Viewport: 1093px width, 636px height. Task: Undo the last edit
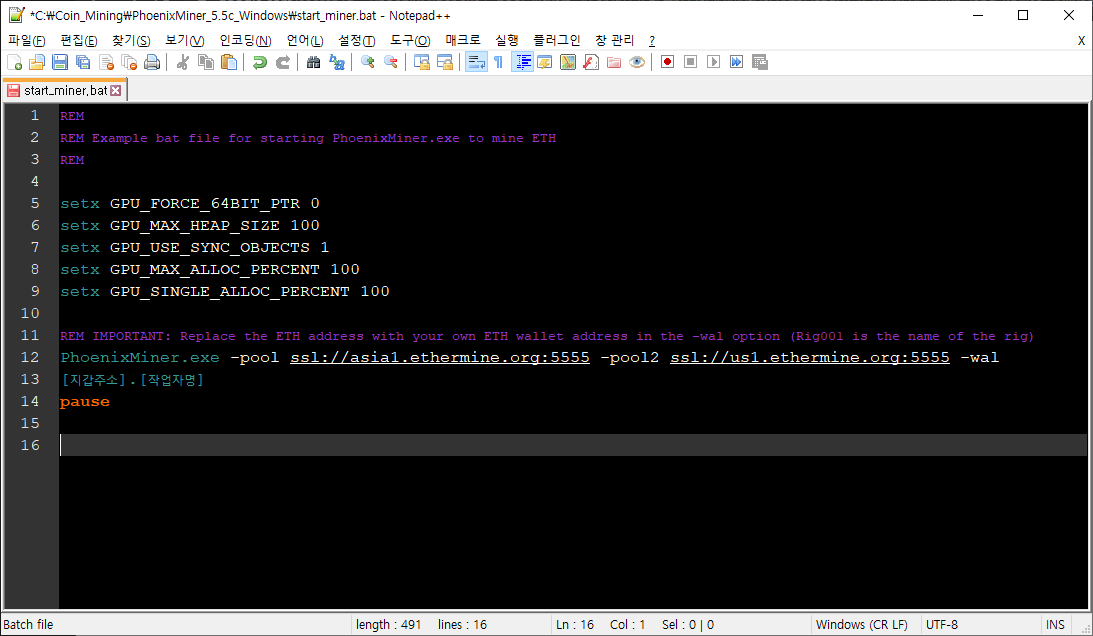[259, 62]
